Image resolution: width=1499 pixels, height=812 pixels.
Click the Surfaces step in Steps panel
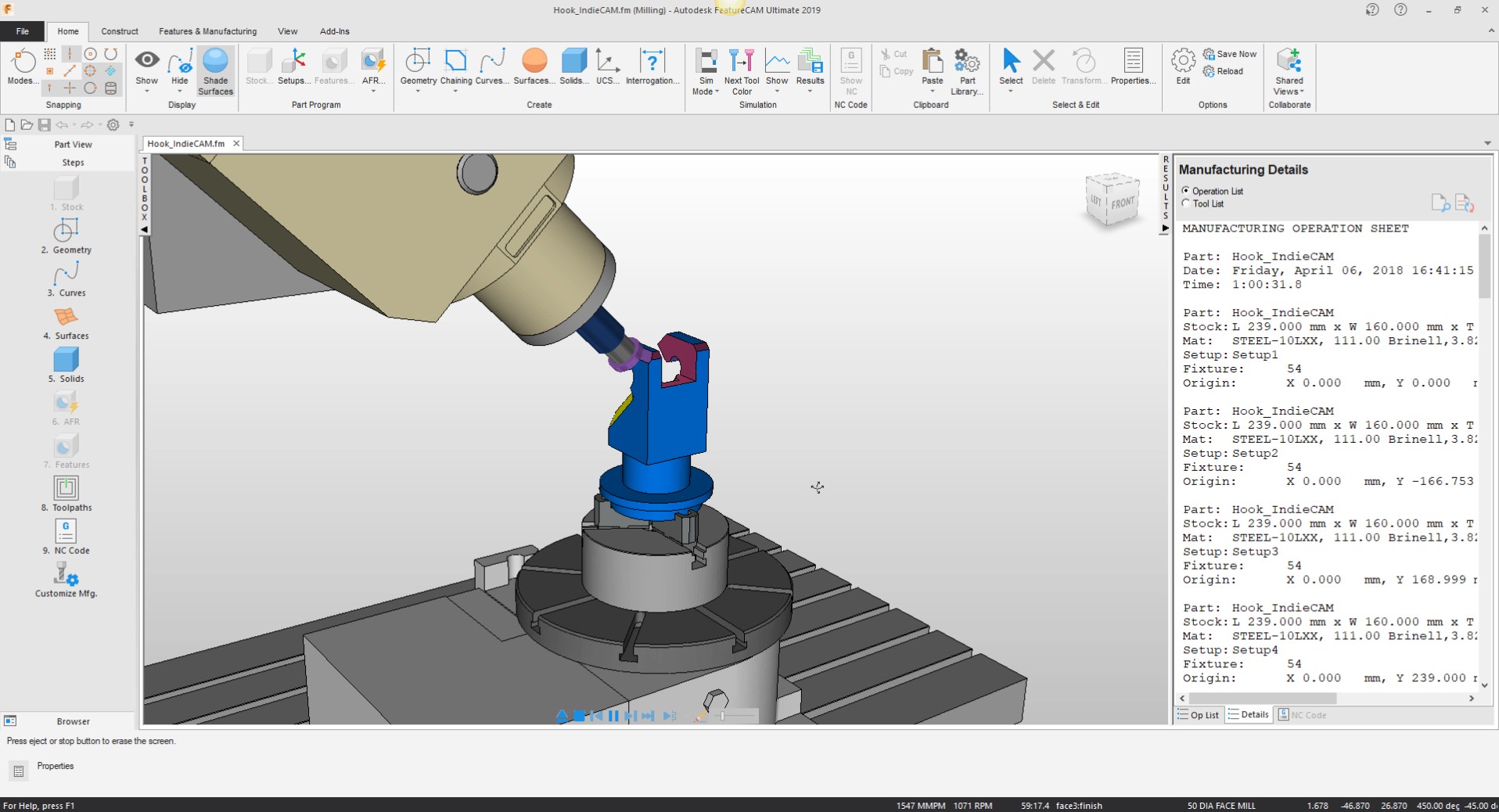[x=67, y=322]
